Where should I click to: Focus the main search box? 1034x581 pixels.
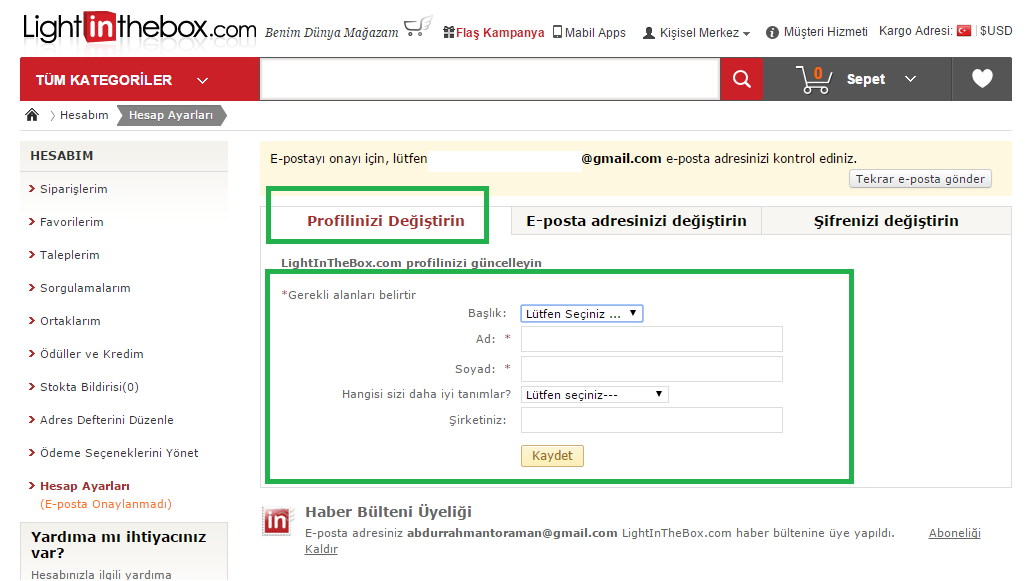(x=490, y=79)
